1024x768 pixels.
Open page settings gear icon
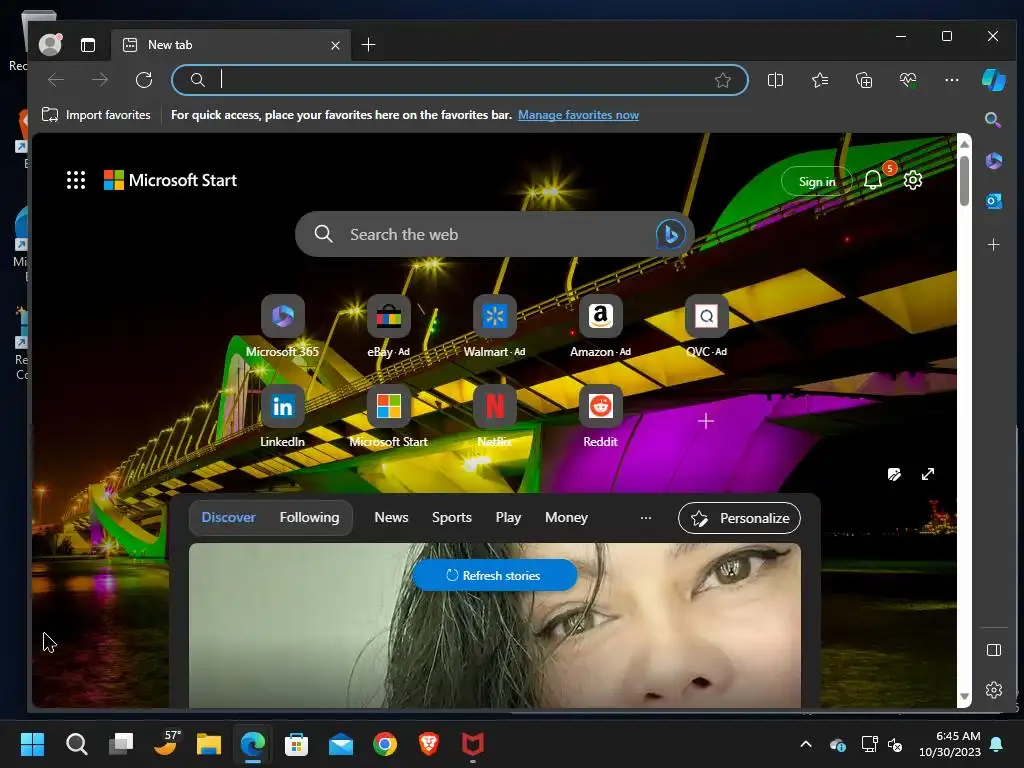click(x=912, y=180)
